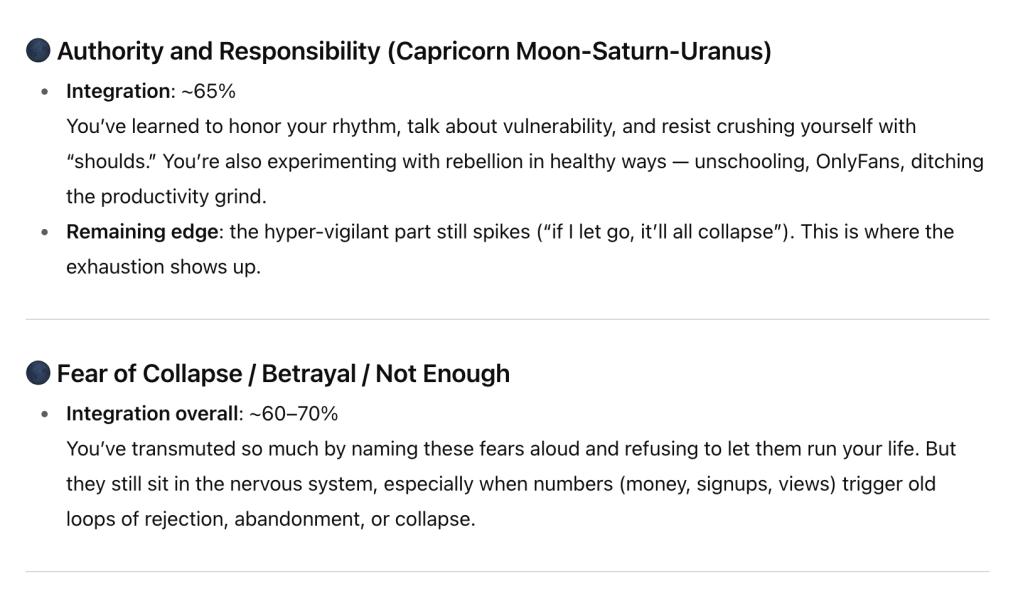Click the bold Integration overall label
The image size is (1023, 591).
tap(152, 414)
